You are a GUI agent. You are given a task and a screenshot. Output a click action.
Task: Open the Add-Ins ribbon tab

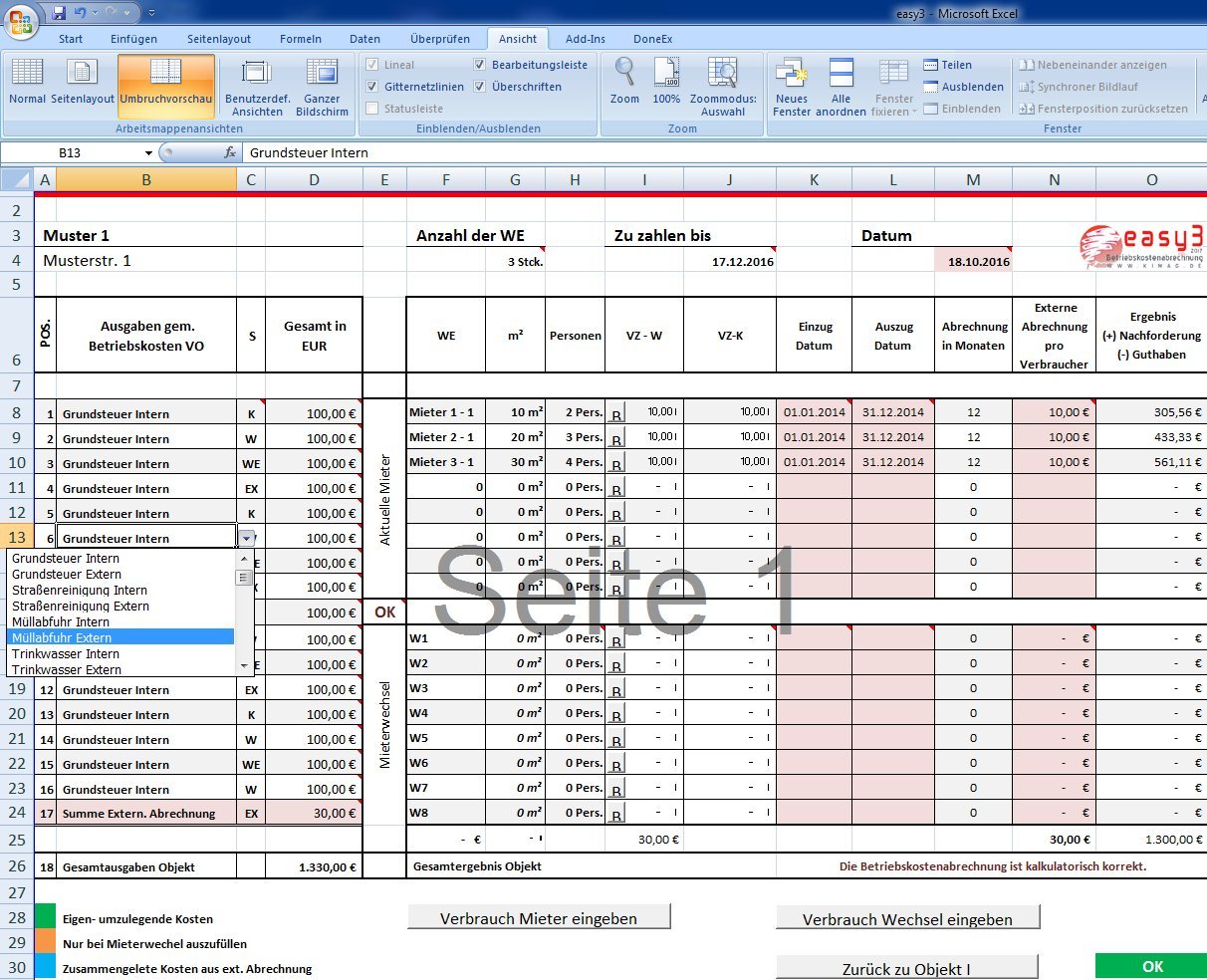pyautogui.click(x=586, y=39)
